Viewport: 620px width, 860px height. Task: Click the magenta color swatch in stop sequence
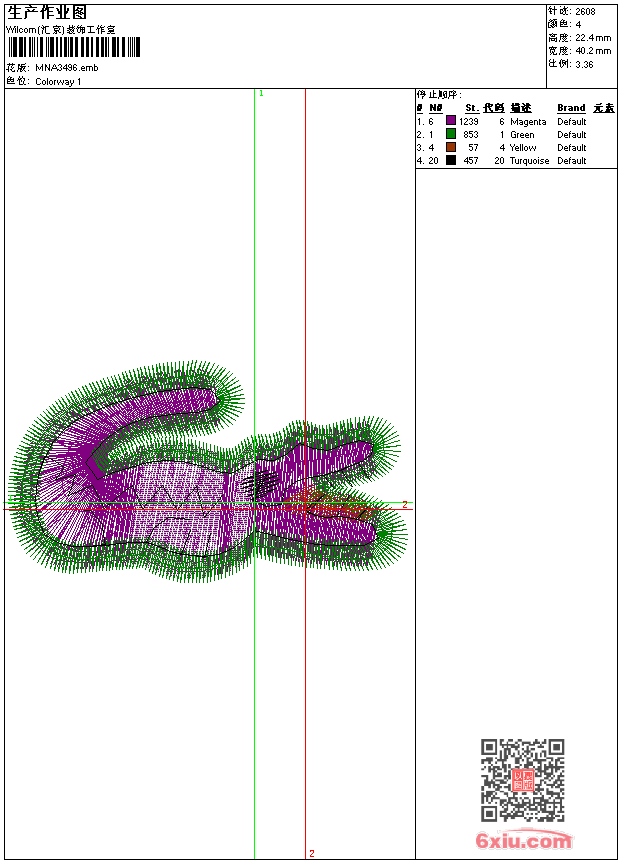[450, 121]
